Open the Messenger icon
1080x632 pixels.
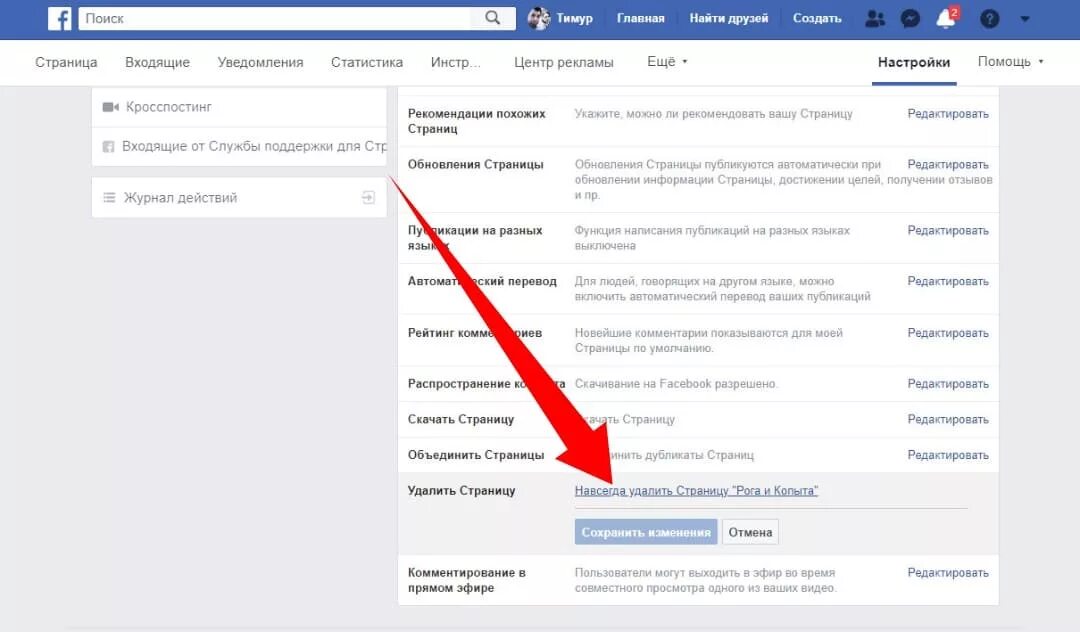click(910, 19)
